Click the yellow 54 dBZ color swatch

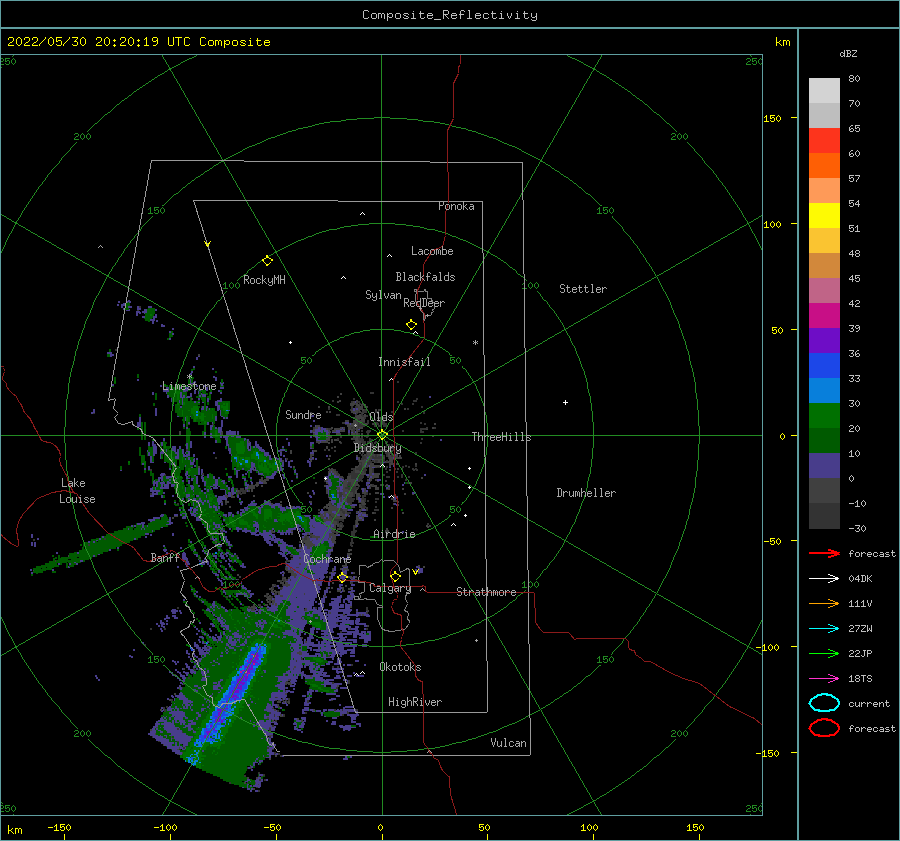click(824, 215)
